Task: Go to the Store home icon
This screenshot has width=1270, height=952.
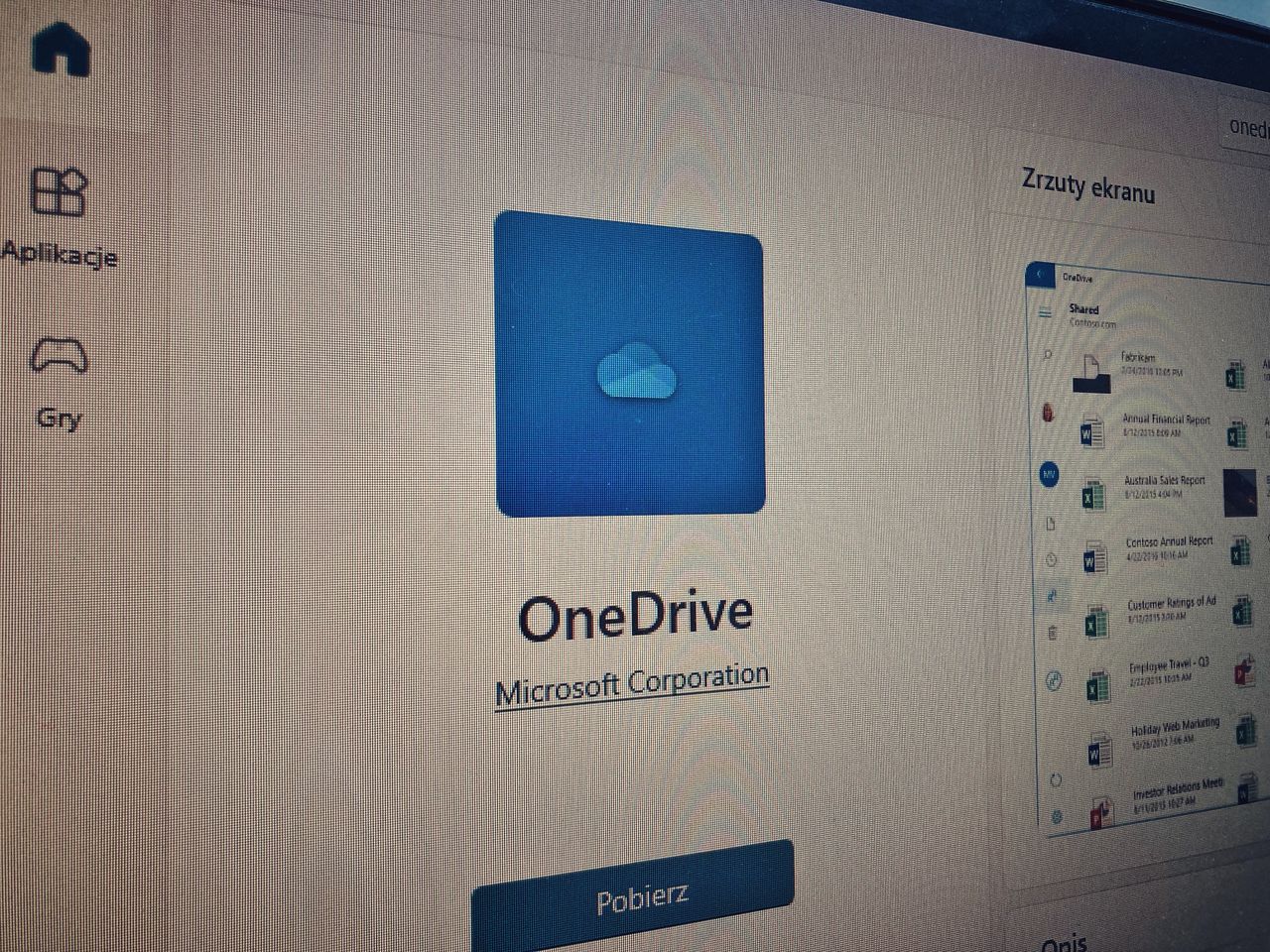Action: (61, 48)
